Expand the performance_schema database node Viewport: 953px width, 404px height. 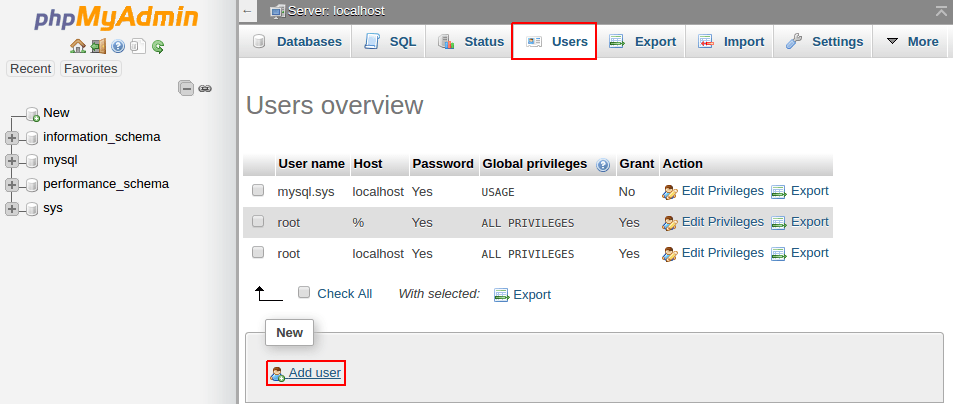coord(12,184)
